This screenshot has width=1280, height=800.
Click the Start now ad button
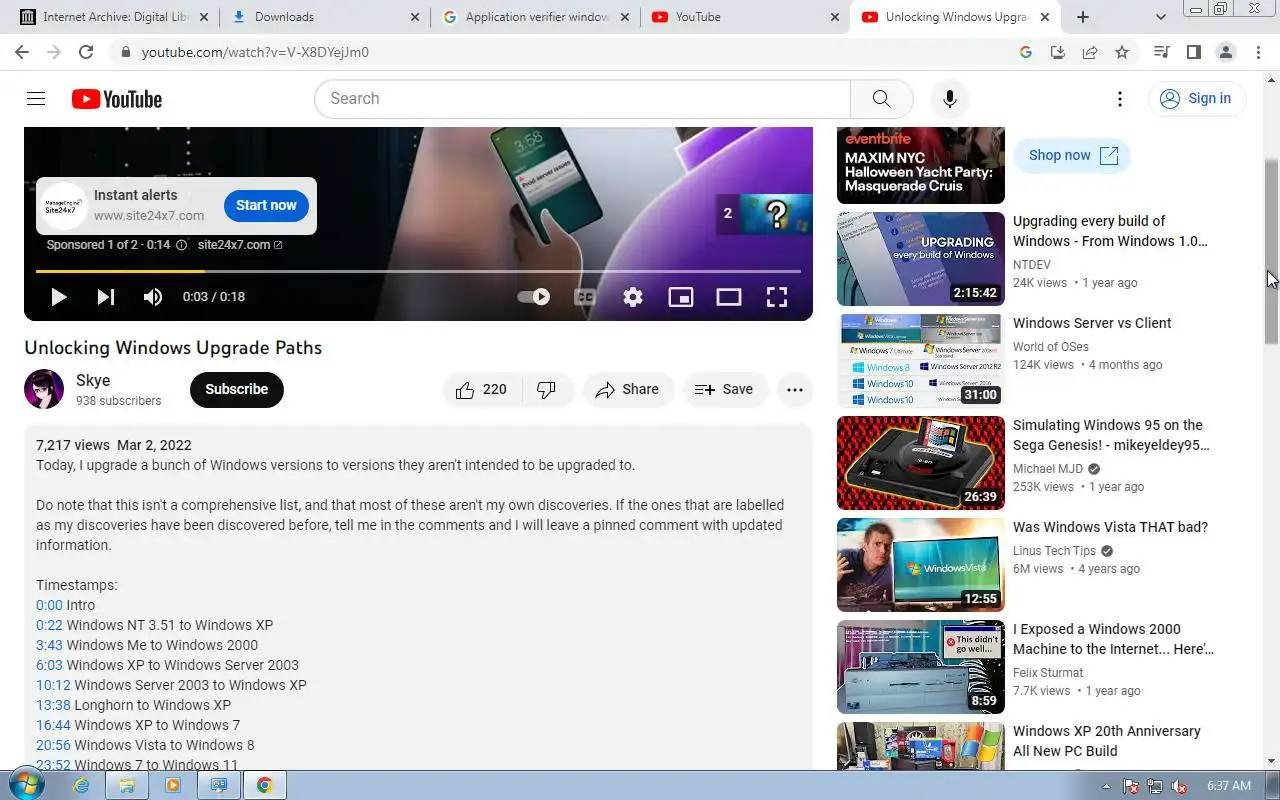(266, 205)
